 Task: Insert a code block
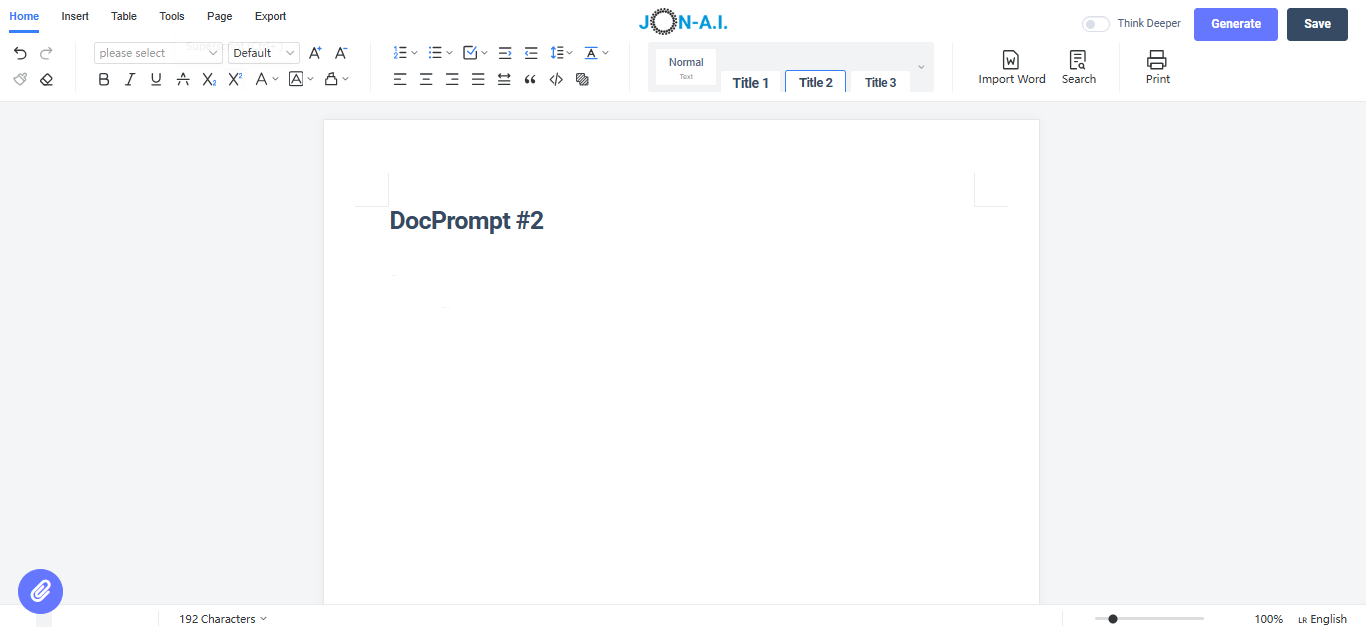556,79
